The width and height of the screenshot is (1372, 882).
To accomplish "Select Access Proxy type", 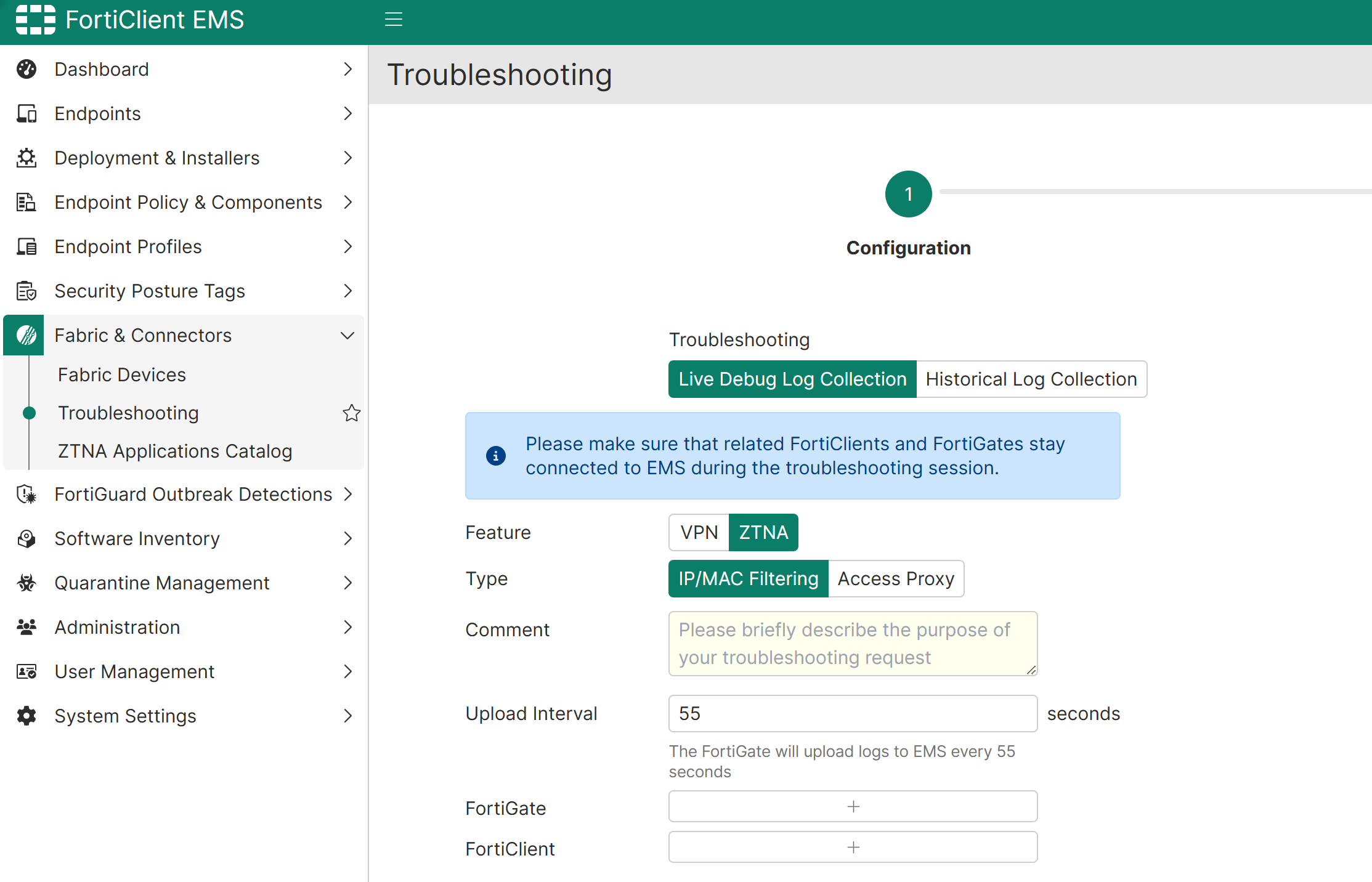I will coord(896,578).
